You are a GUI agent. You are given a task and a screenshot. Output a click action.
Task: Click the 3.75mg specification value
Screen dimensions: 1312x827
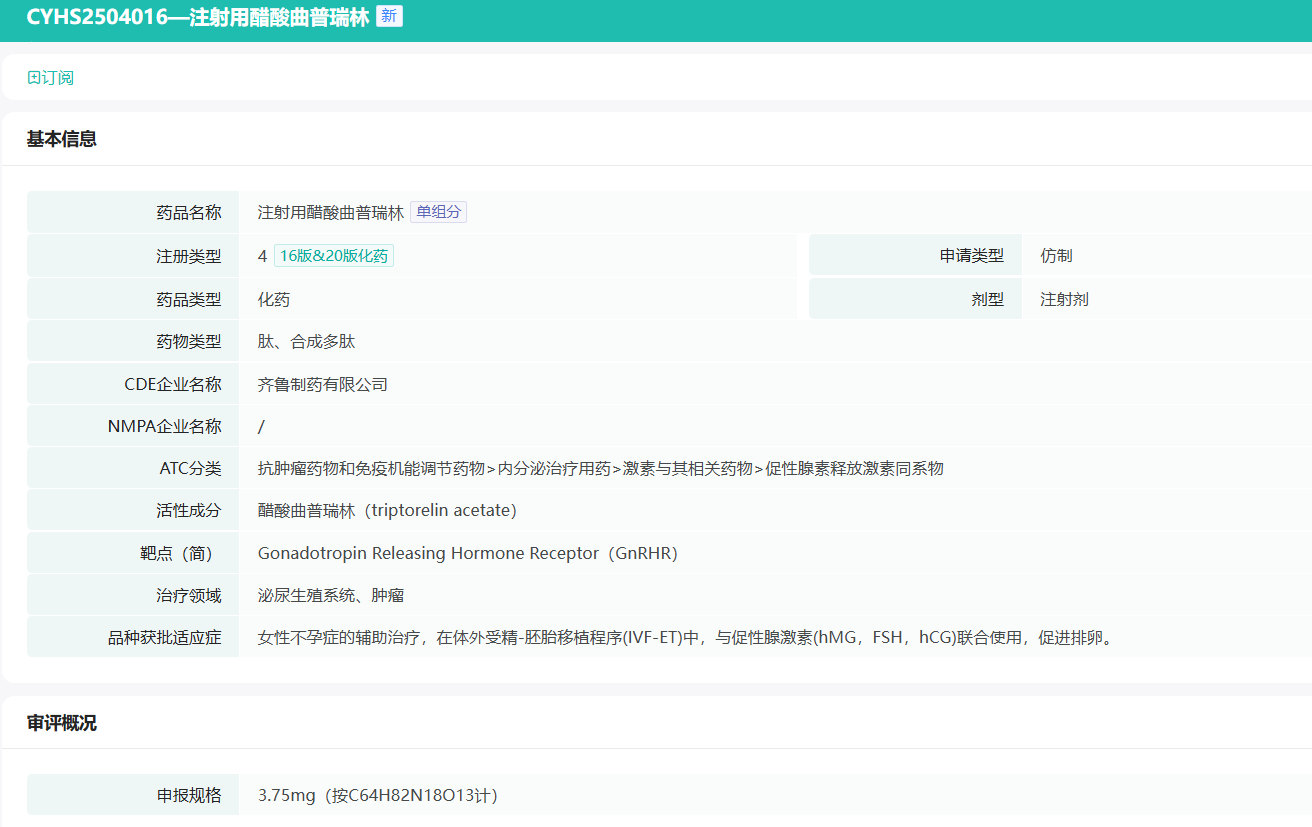(x=377, y=796)
